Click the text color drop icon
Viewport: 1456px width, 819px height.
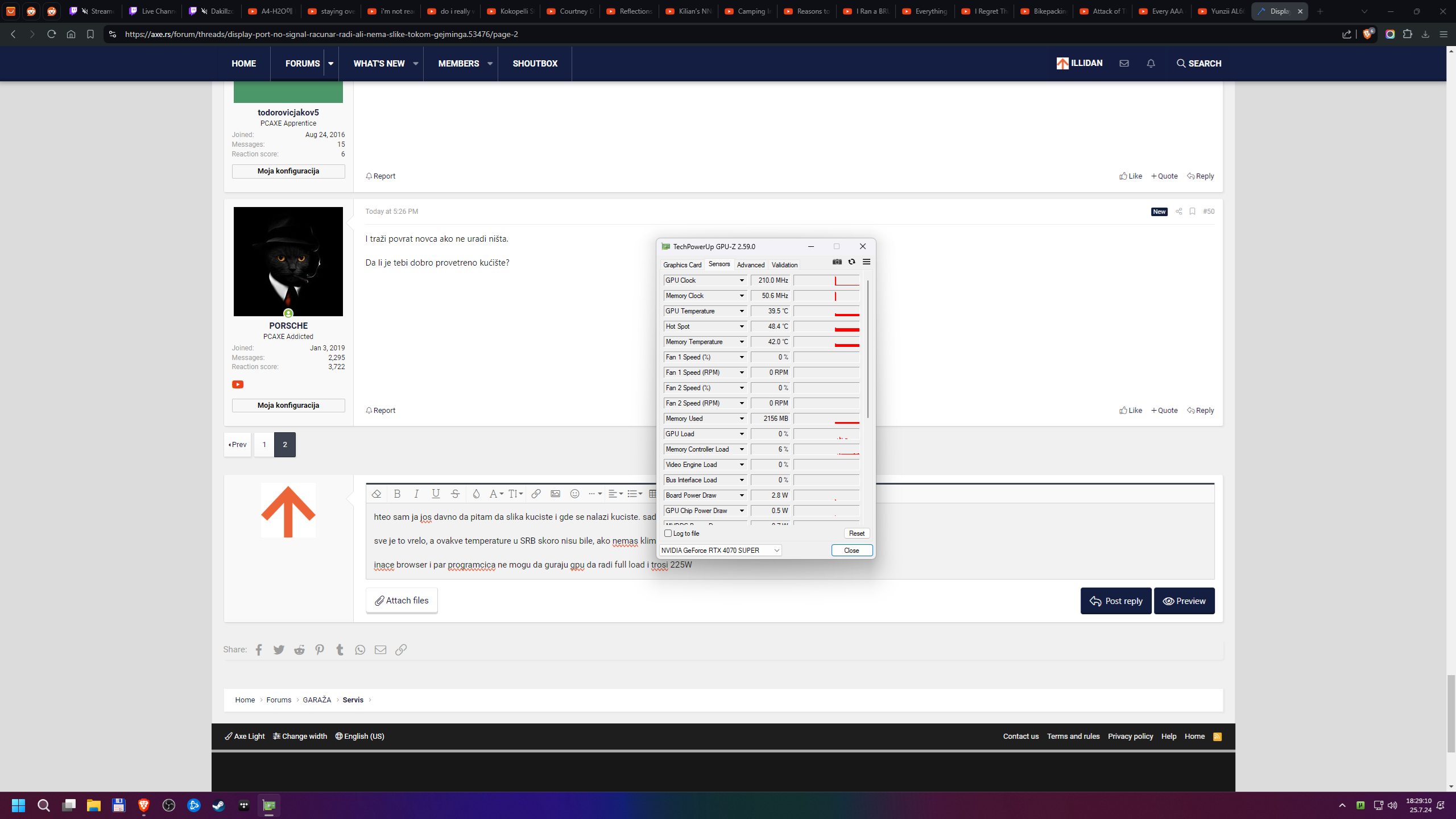tap(476, 494)
